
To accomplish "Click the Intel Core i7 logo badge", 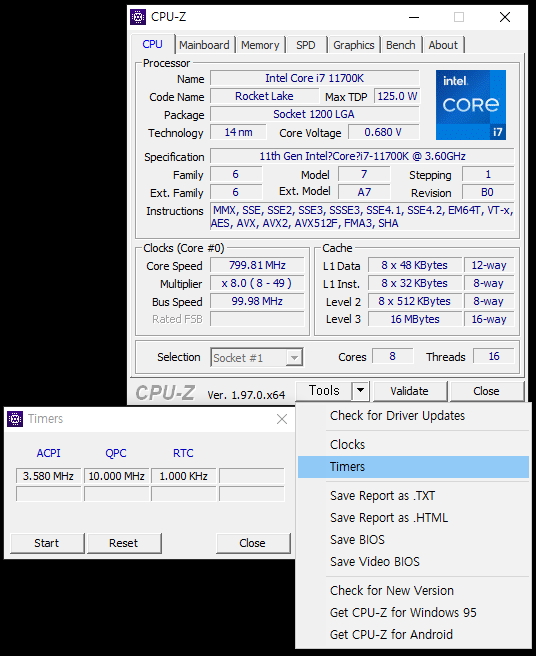I will tap(471, 105).
